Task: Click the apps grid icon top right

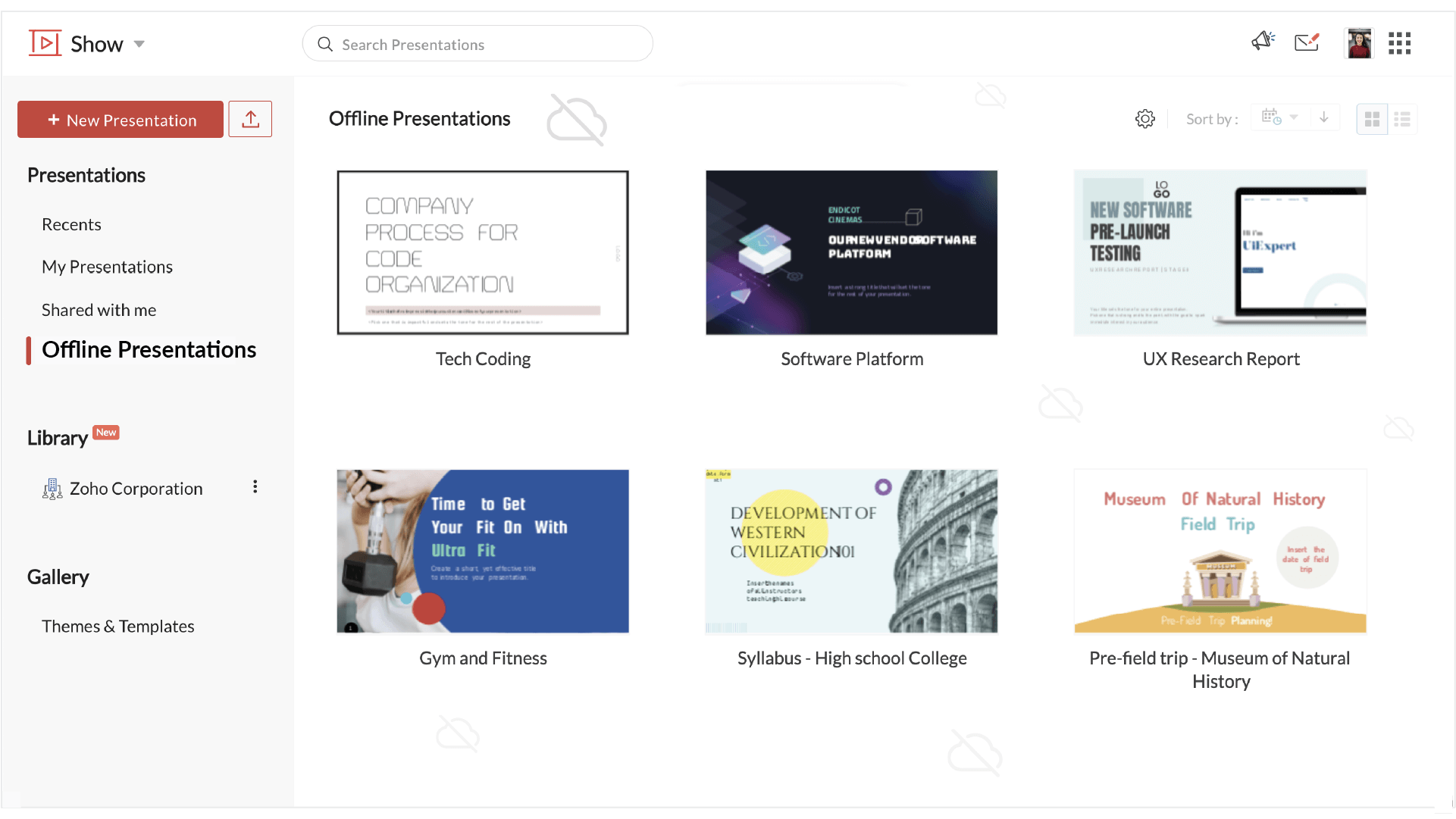Action: (1402, 43)
